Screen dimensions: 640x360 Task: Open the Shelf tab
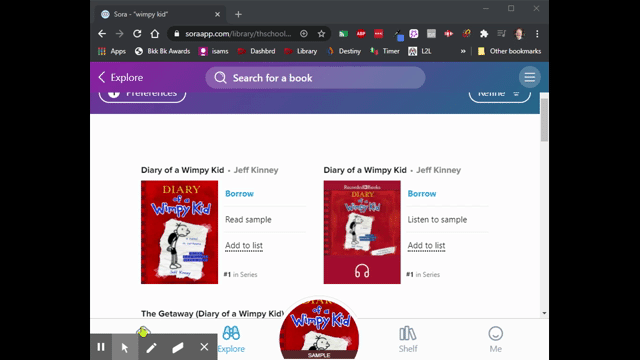[x=408, y=340]
